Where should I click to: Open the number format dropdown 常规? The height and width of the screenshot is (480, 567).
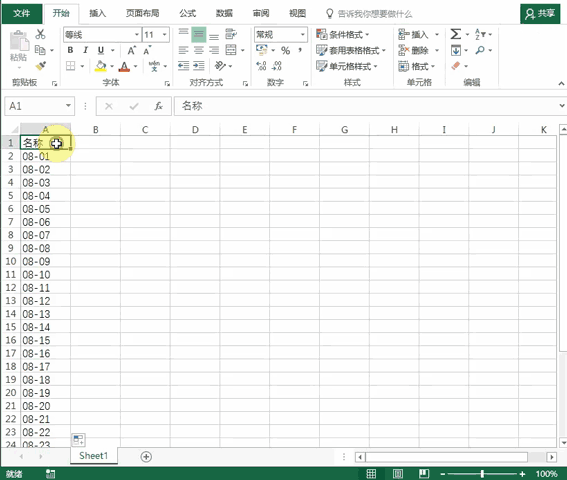click(302, 35)
